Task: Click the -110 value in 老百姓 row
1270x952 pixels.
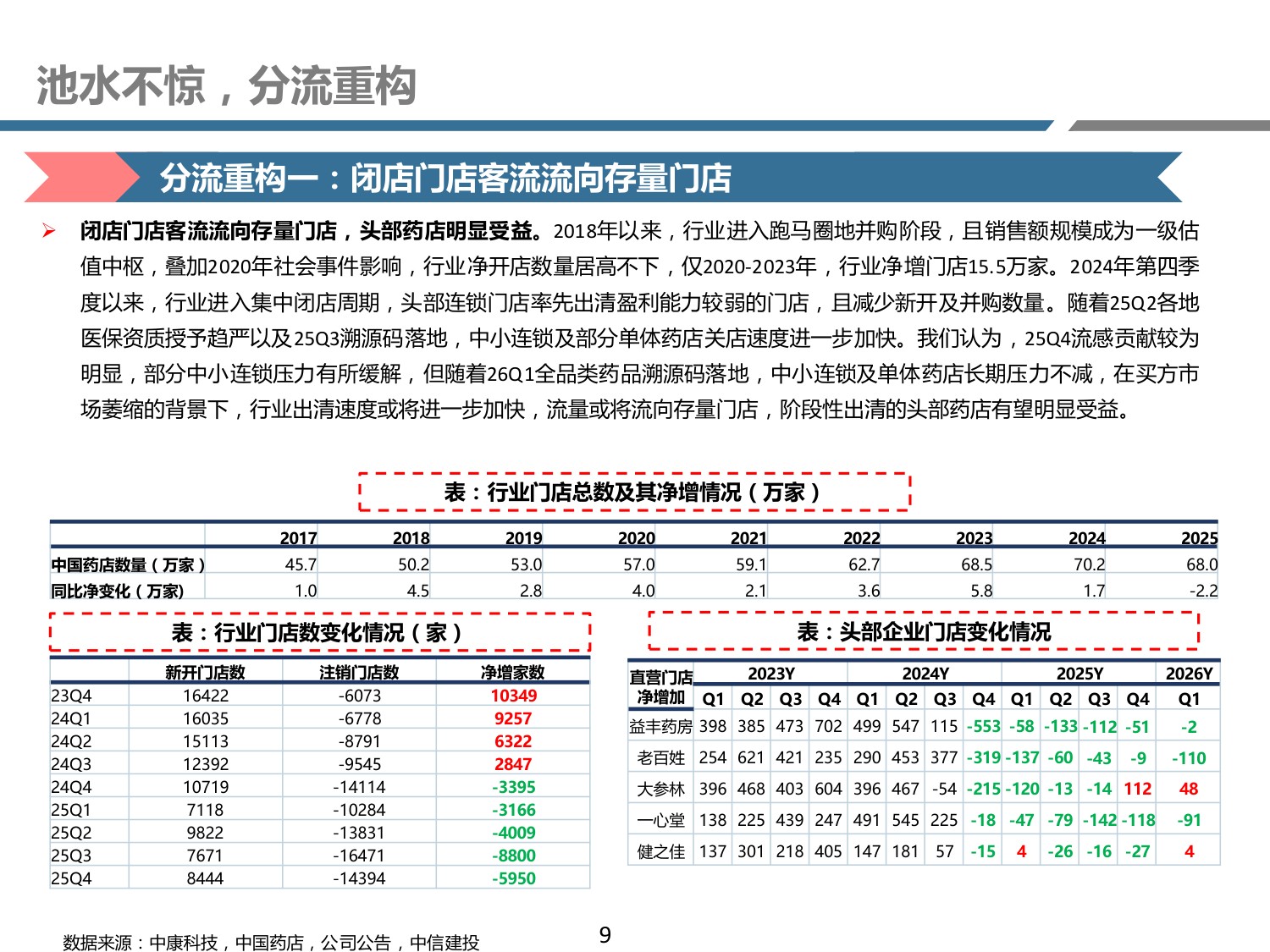Action: click(x=1189, y=758)
